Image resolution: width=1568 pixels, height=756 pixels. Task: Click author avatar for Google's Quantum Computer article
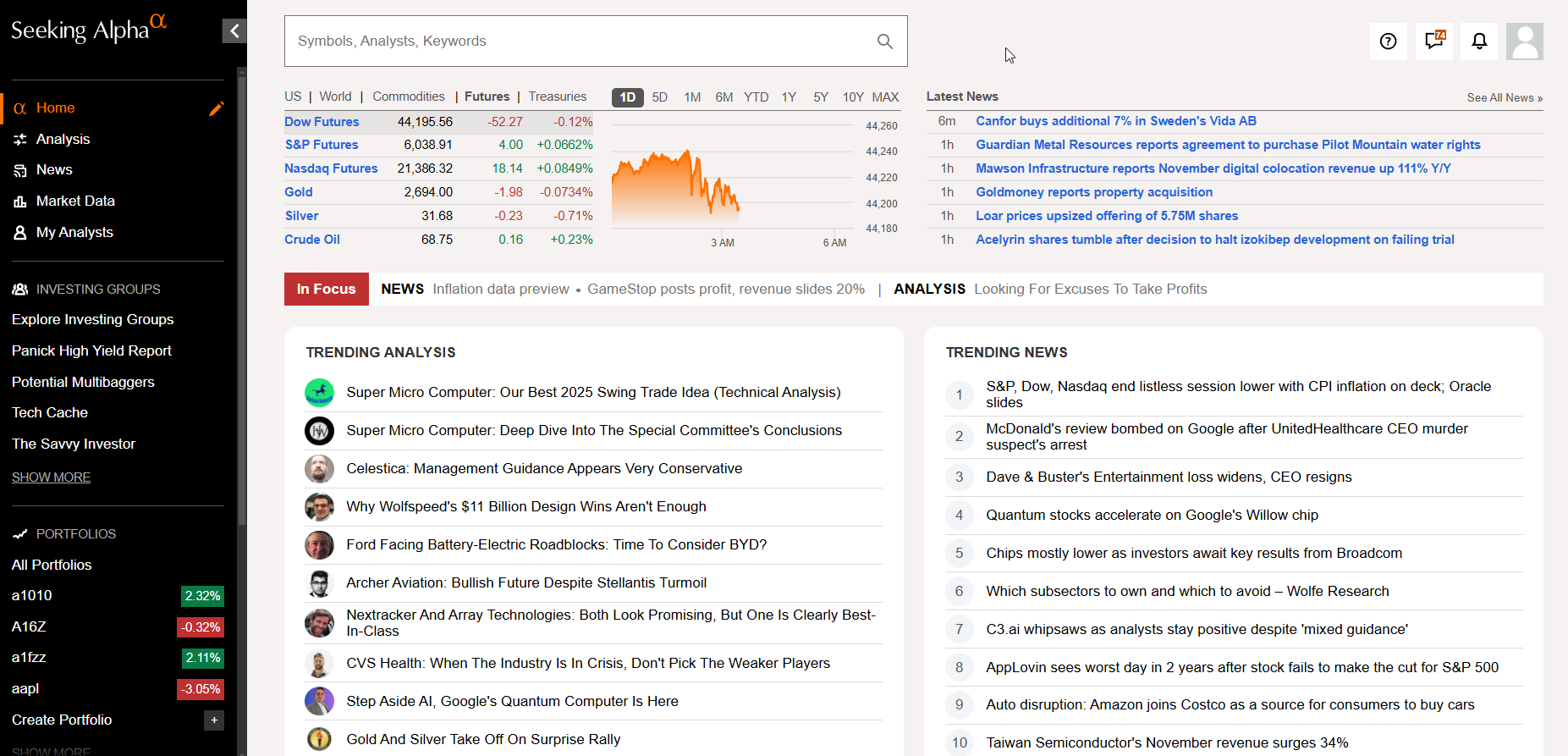[319, 702]
